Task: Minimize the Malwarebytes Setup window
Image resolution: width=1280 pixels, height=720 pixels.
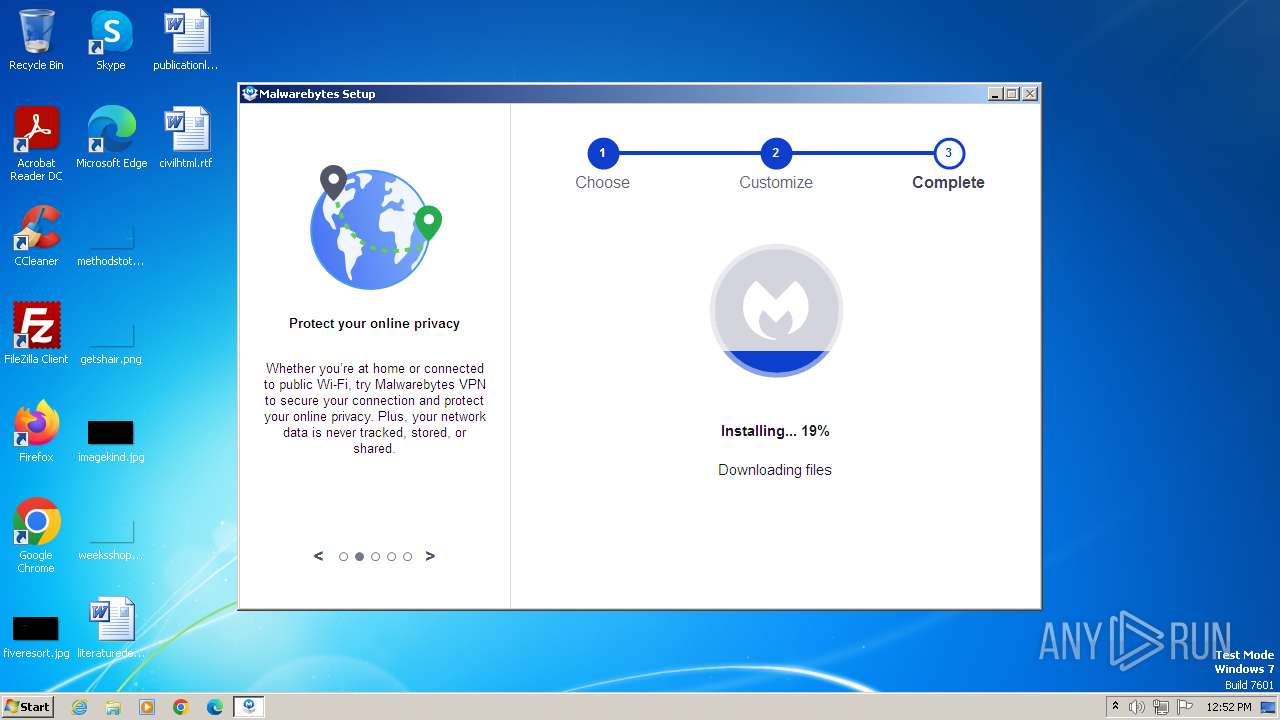Action: click(994, 94)
